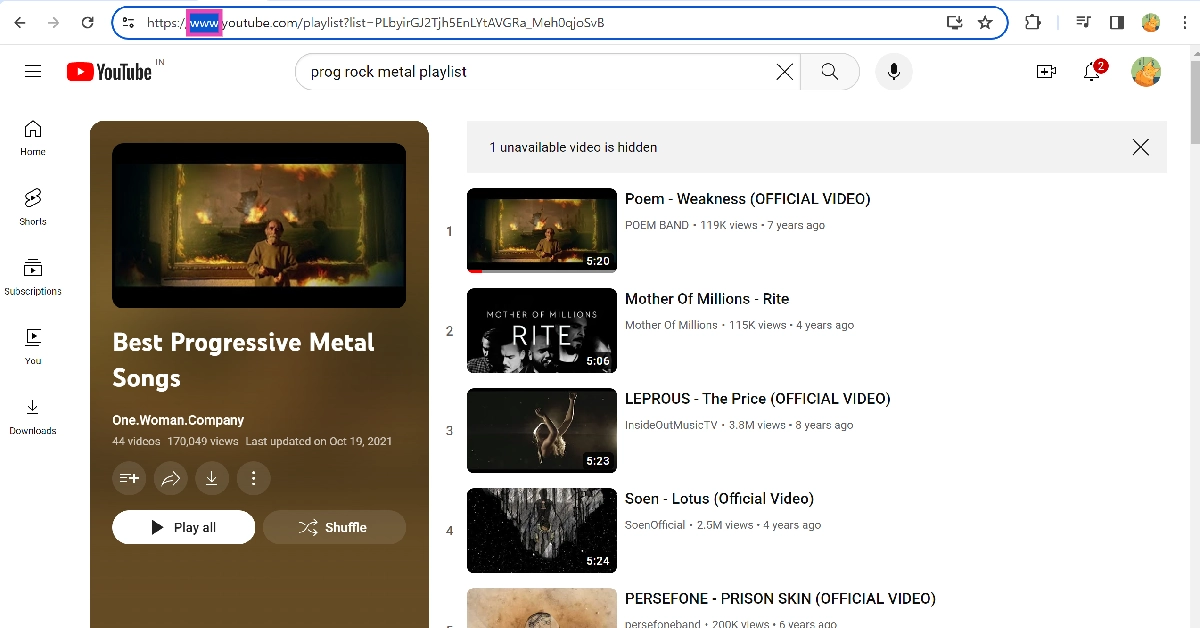
Task: Open the YouTube account avatar menu
Action: pyautogui.click(x=1146, y=71)
